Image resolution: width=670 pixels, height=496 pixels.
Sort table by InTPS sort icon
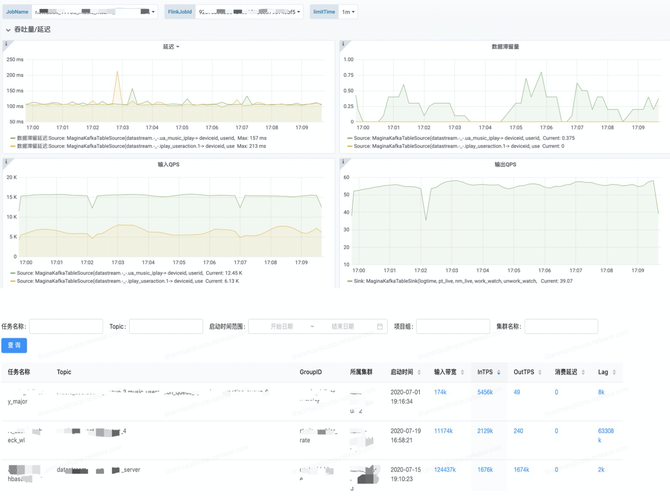pos(498,372)
